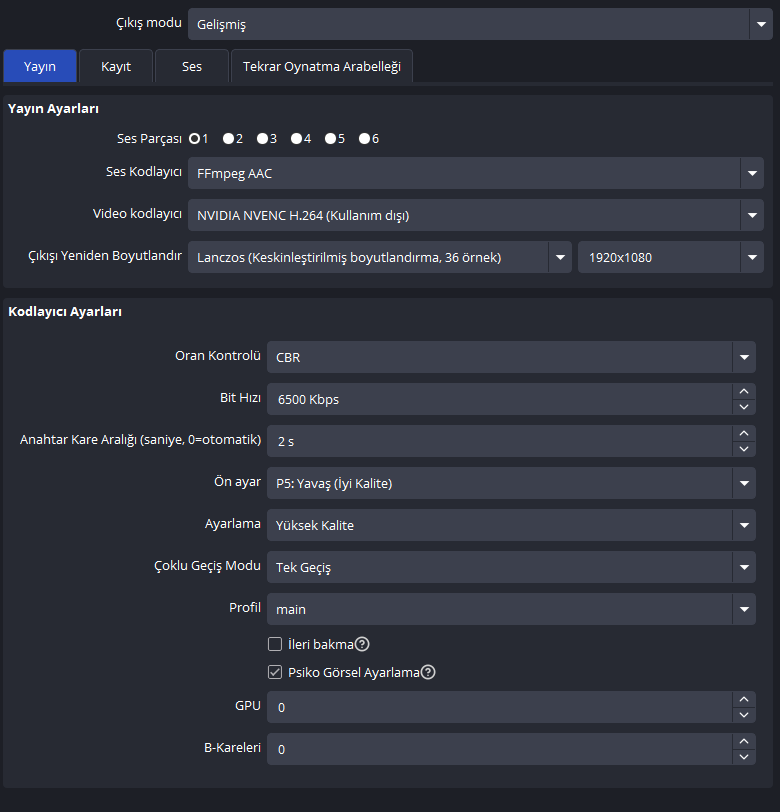Enable the İleri bakma checkbox
Viewport: 780px width, 812px height.
(x=275, y=645)
